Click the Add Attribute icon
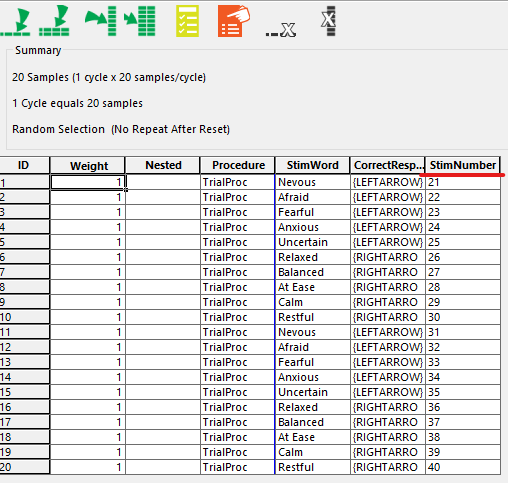Image resolution: width=508 pixels, height=483 pixels. pyautogui.click(x=101, y=21)
